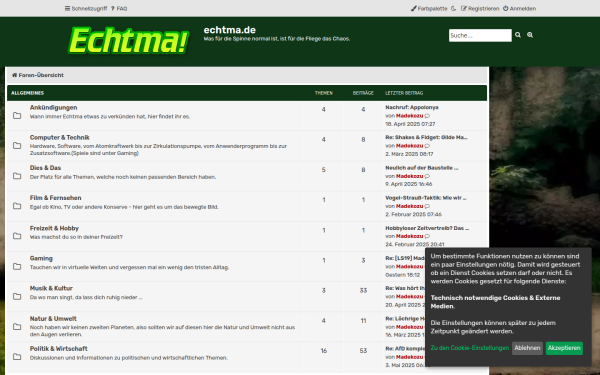This screenshot has width=600, height=375.
Task: Click the THEMEN column header
Action: (x=324, y=93)
